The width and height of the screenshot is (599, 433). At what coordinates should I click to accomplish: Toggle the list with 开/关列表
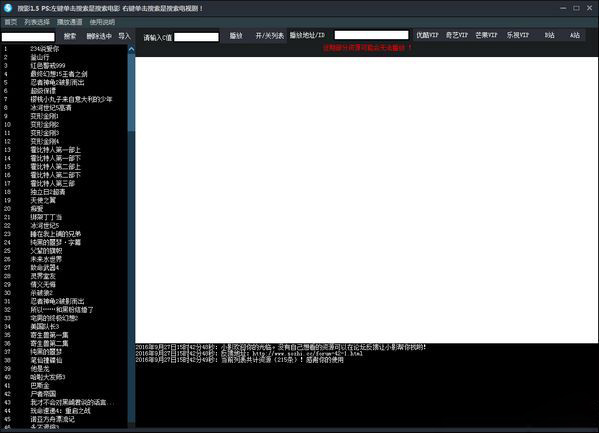pos(269,36)
